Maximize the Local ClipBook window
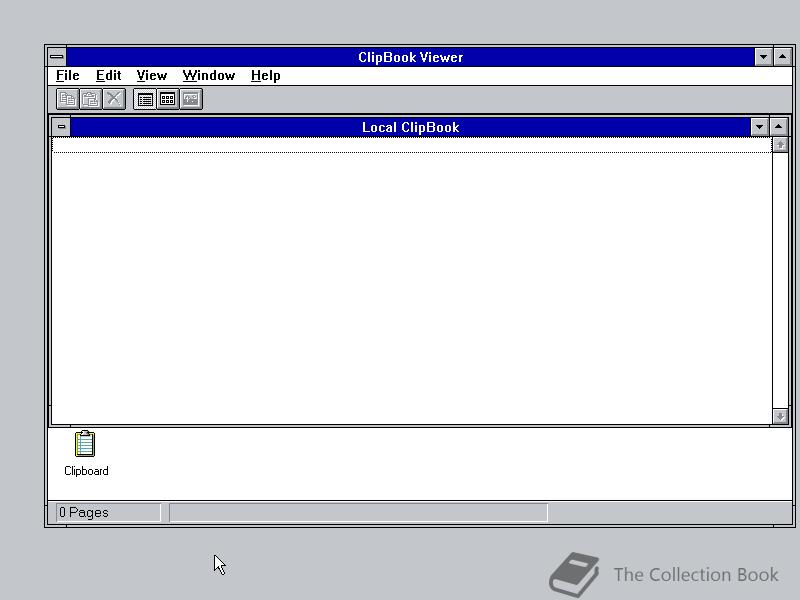 [779, 127]
